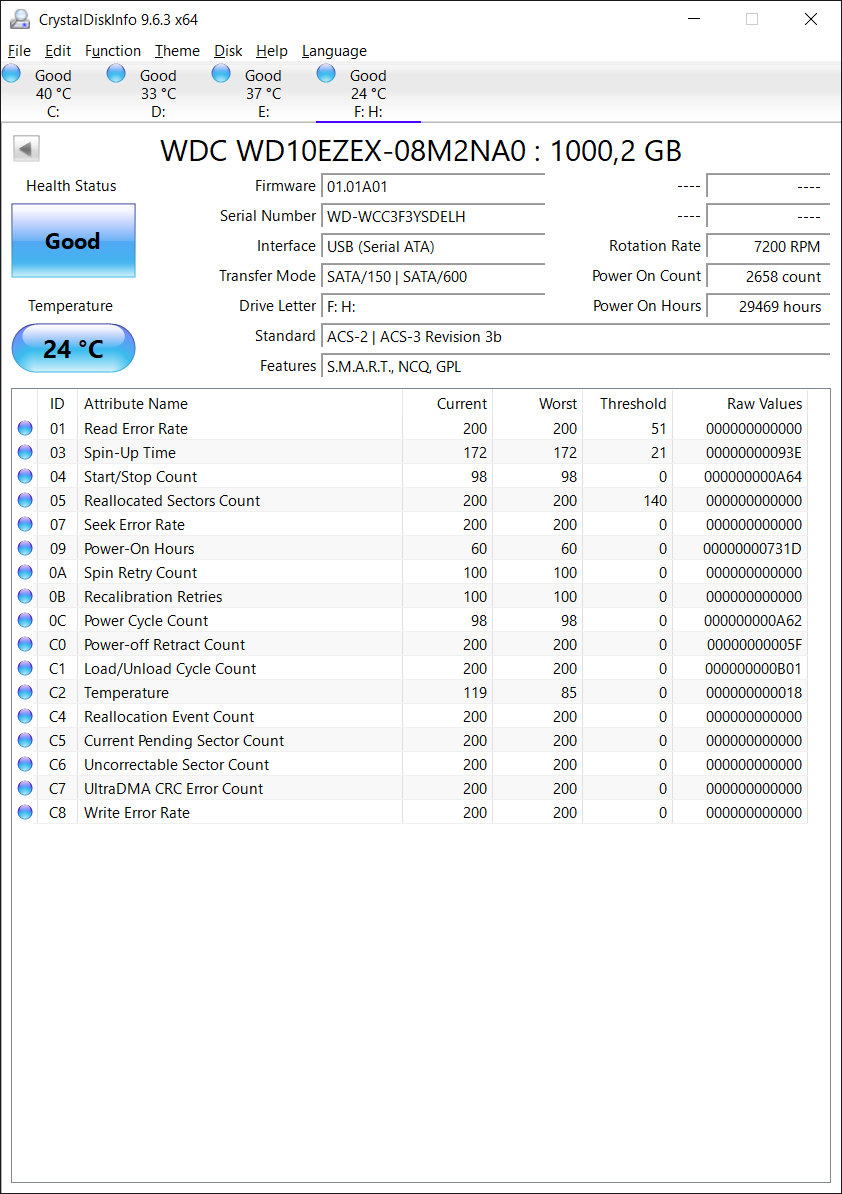Screen dimensions: 842x1194
Task: Click the status dot beside Reallocated Sectors Count
Action: [24, 500]
